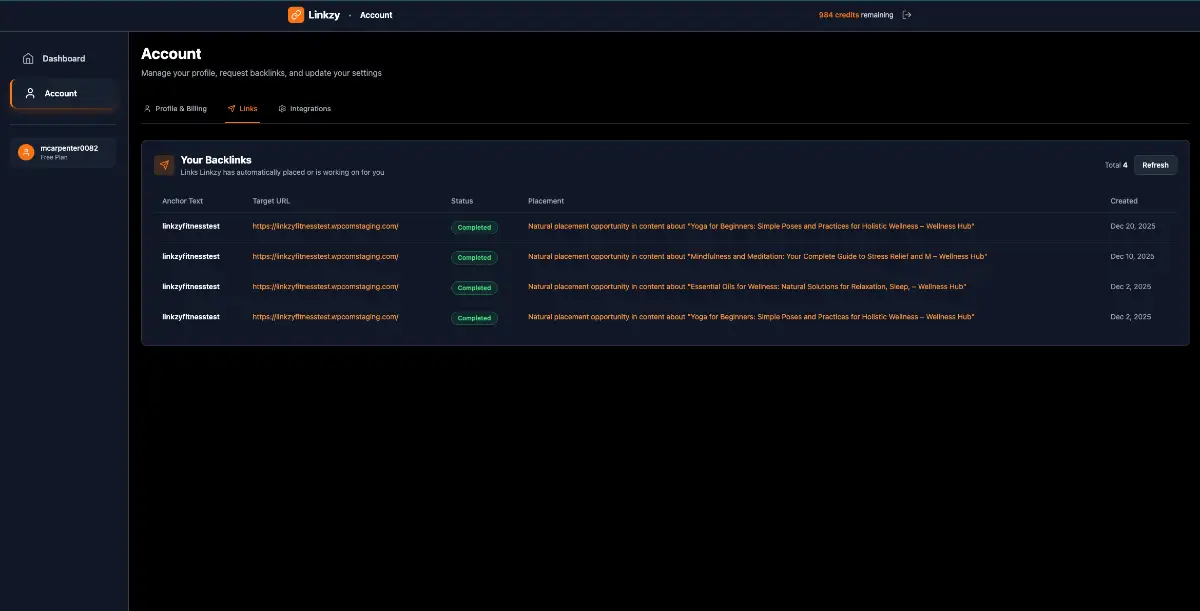Click the Dec 10, 2025 date cell
Viewport: 1200px width, 611px height.
[1132, 256]
